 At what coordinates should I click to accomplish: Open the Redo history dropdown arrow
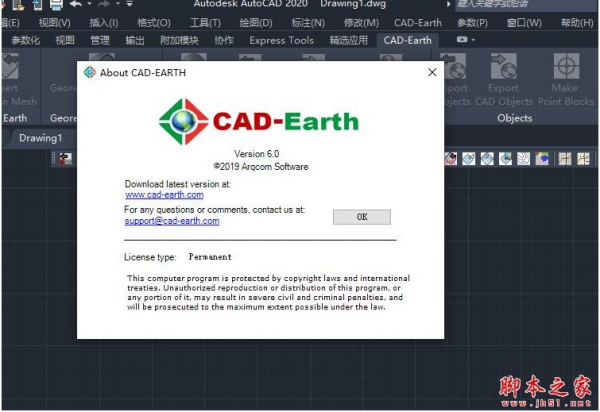[x=117, y=4]
